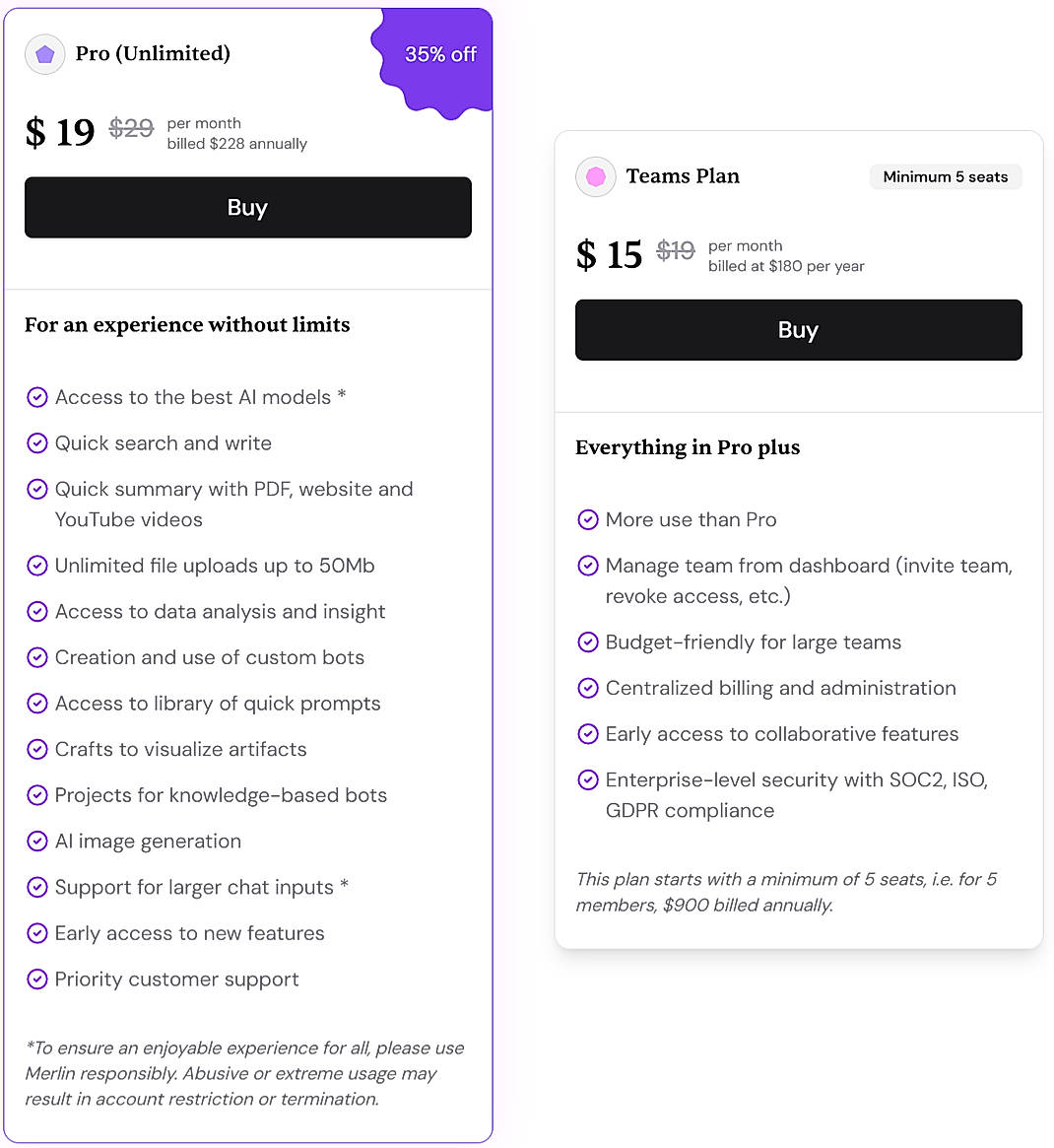Screen dimensions: 1054x1148
Task: Click the checkmark next to 'Quick search and write'
Action: 37,443
